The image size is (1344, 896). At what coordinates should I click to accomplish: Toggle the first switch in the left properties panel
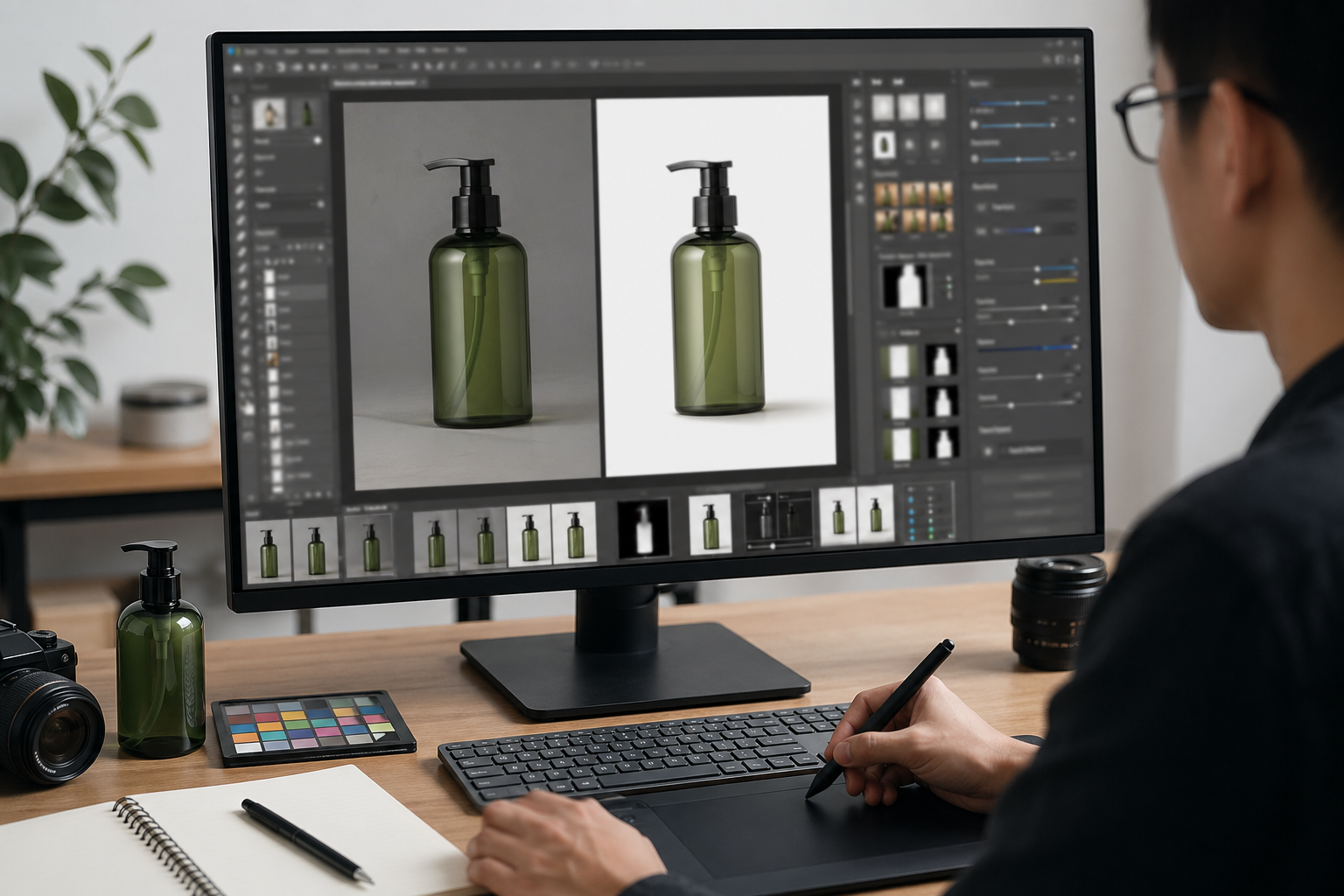tap(316, 140)
